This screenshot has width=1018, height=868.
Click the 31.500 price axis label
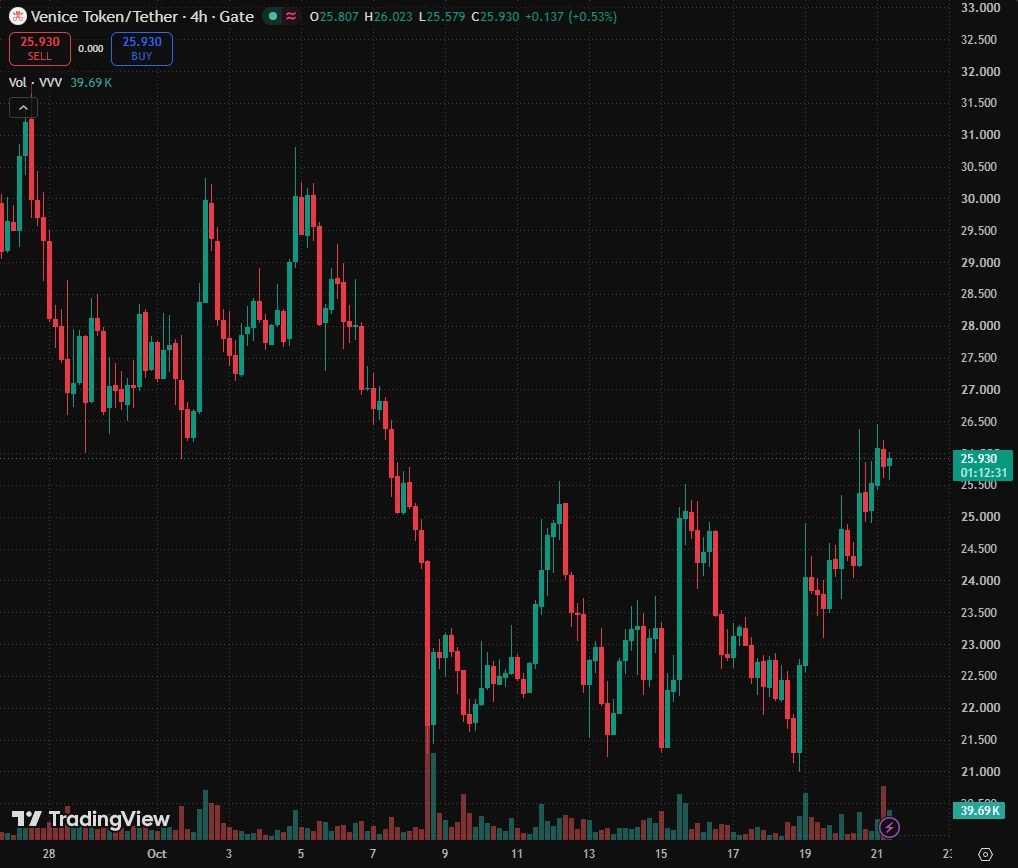point(980,103)
